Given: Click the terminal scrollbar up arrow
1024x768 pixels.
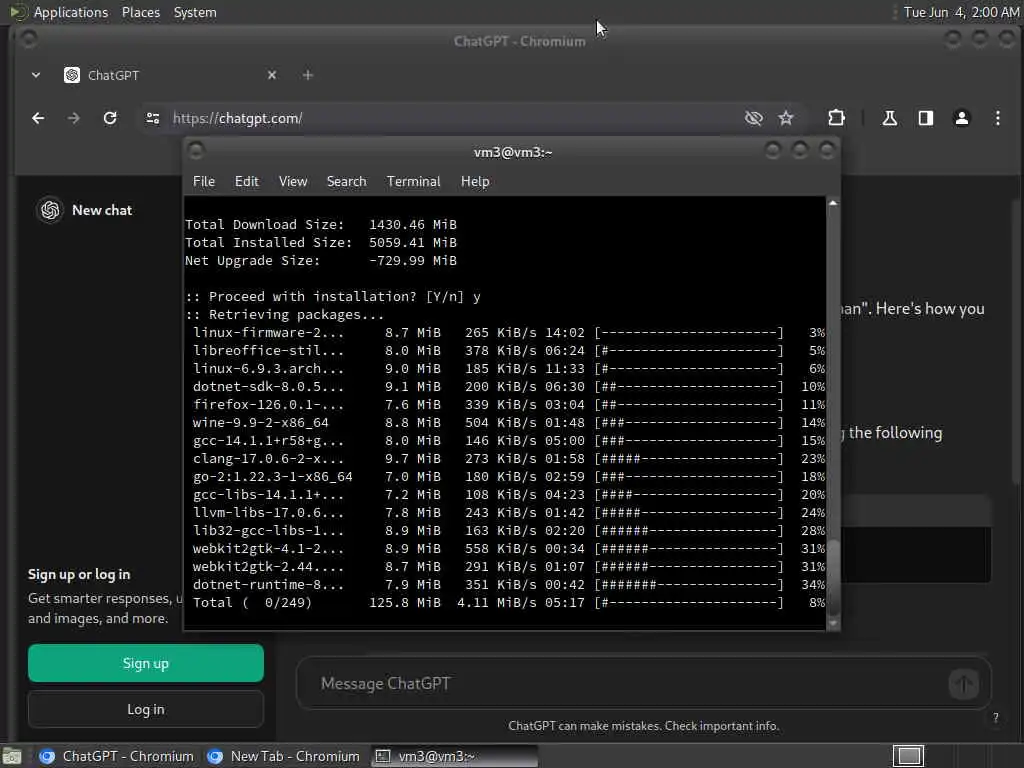Looking at the screenshot, I should pyautogui.click(x=833, y=203).
